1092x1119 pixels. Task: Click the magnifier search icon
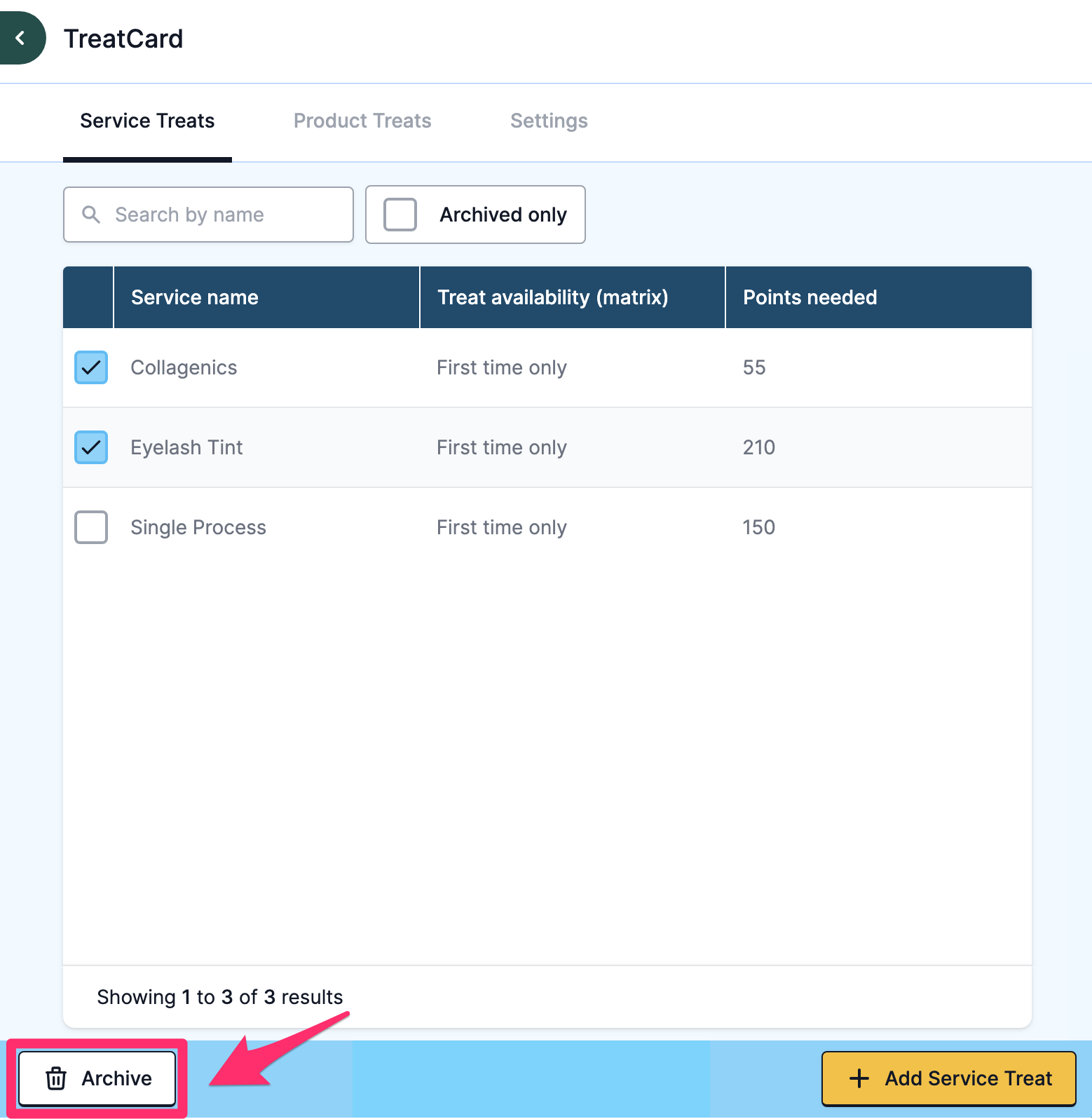pos(91,215)
